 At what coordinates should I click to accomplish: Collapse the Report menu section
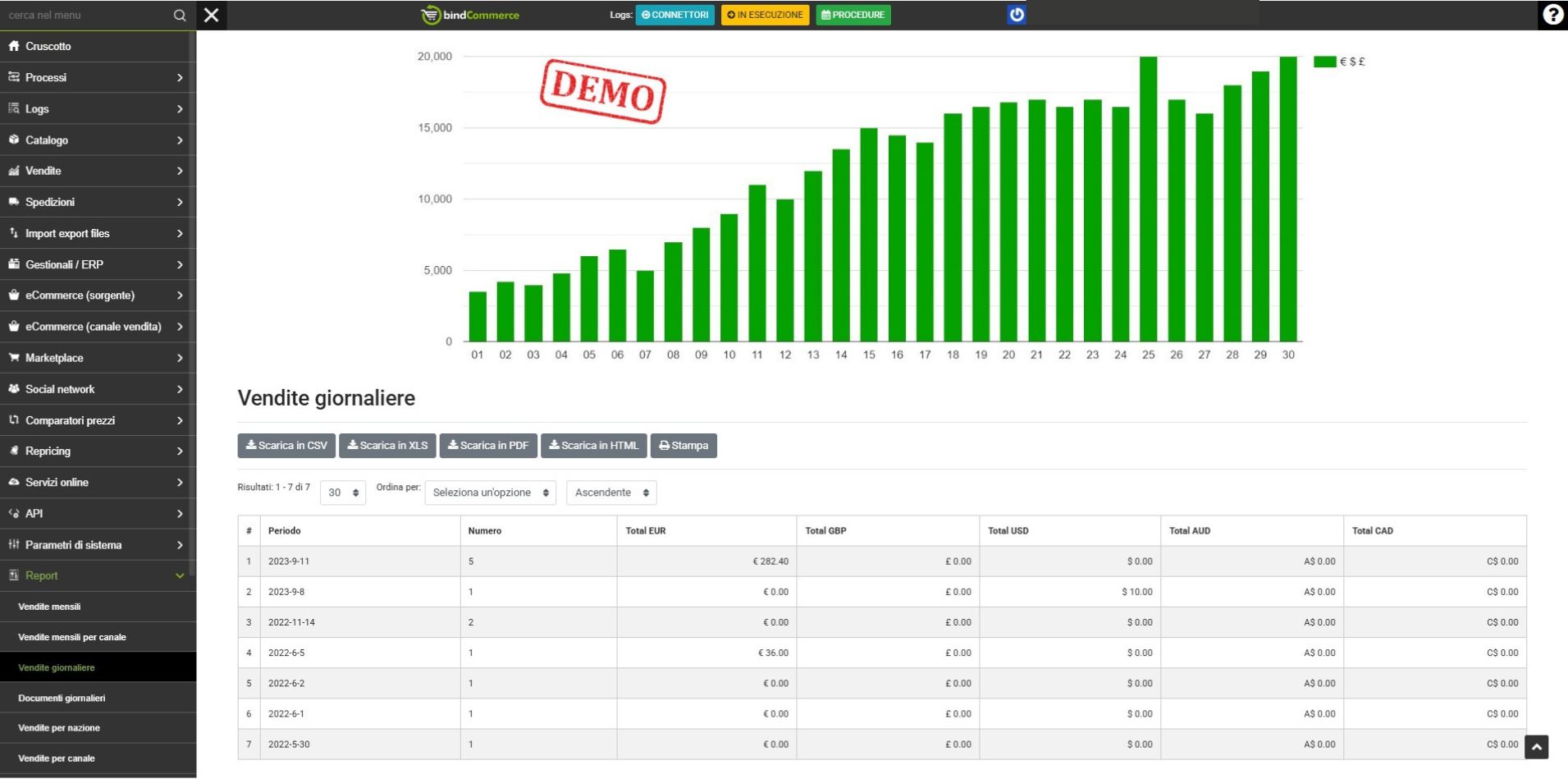pos(98,575)
